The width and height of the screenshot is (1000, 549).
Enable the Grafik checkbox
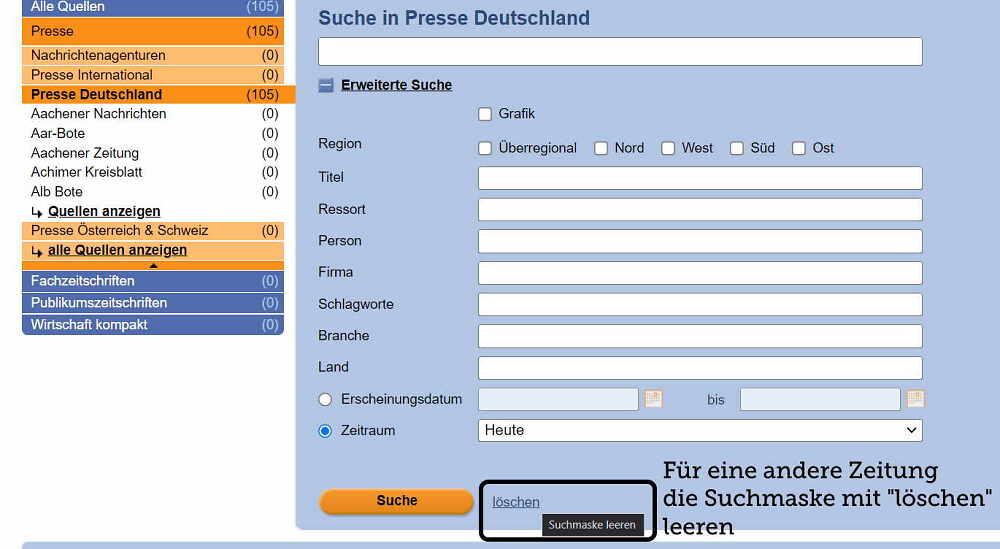(485, 114)
